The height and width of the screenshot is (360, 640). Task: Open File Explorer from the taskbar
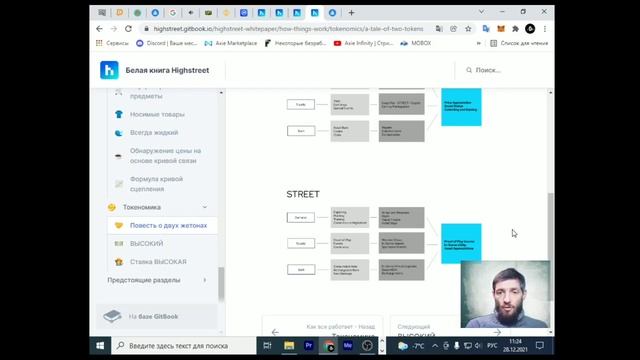pyautogui.click(x=289, y=346)
